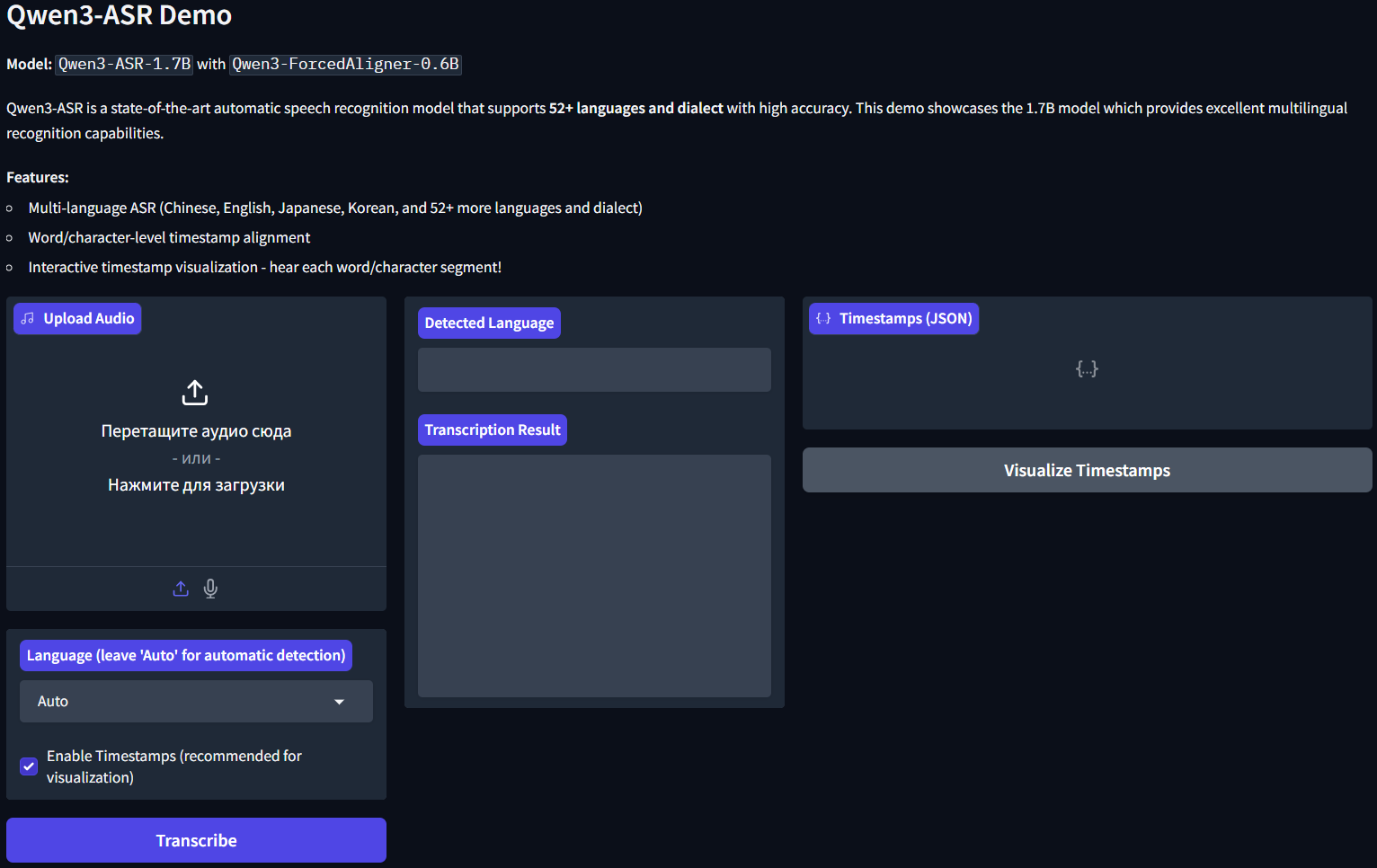Viewport: 1377px width, 868px height.
Task: Expand the language list dropdown arrow
Action: point(339,702)
